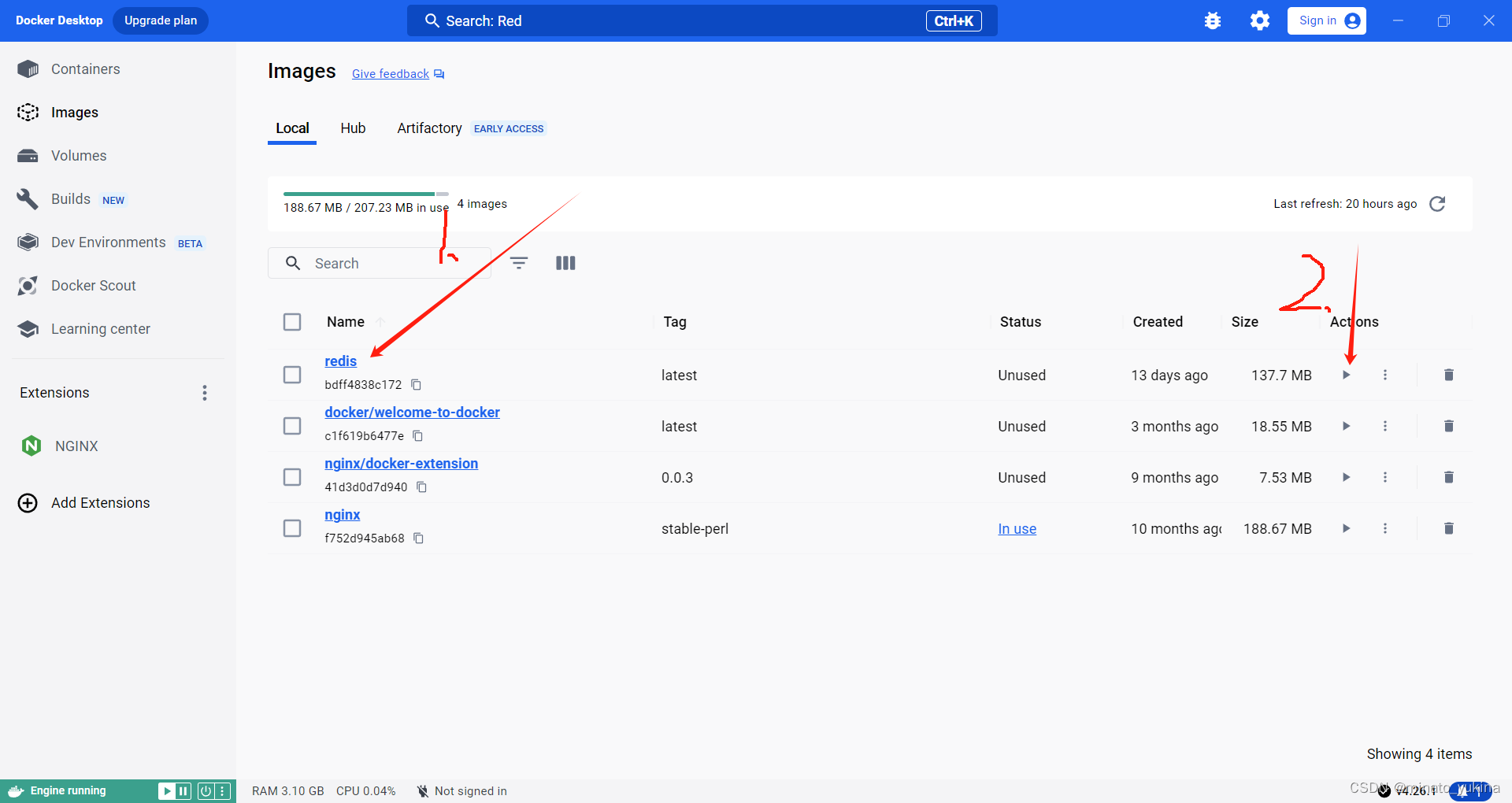Screen dimensions: 1512x803
Task: Check the nginx/docker-extension checkbox
Action: point(292,477)
